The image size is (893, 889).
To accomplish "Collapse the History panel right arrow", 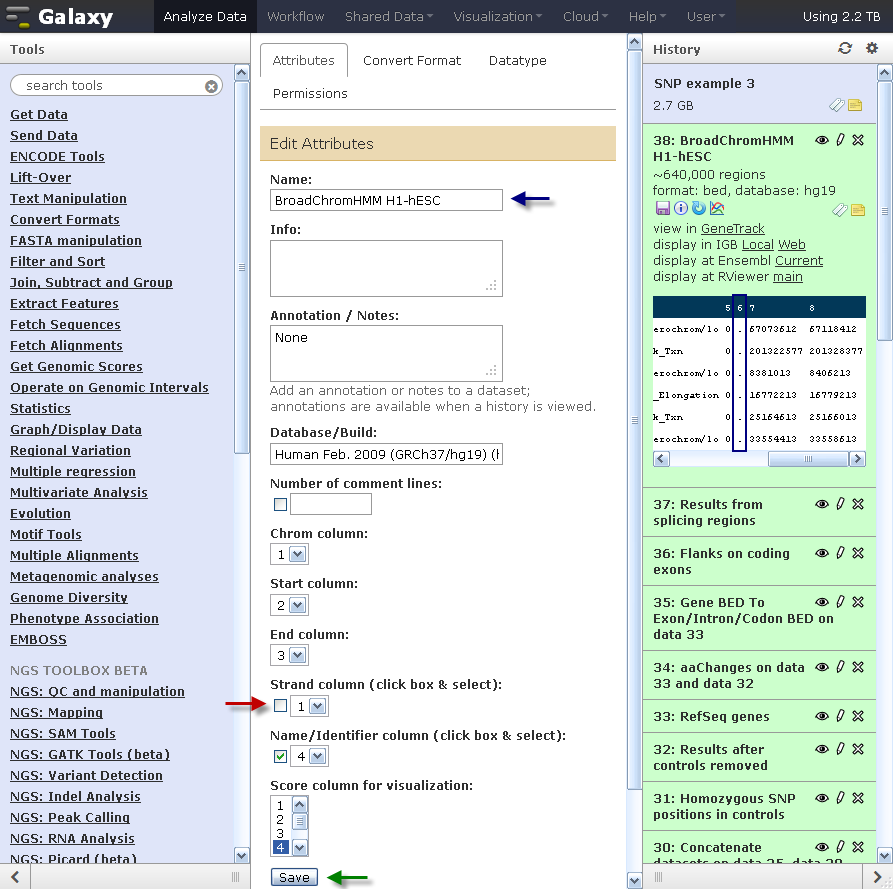I will (878, 876).
